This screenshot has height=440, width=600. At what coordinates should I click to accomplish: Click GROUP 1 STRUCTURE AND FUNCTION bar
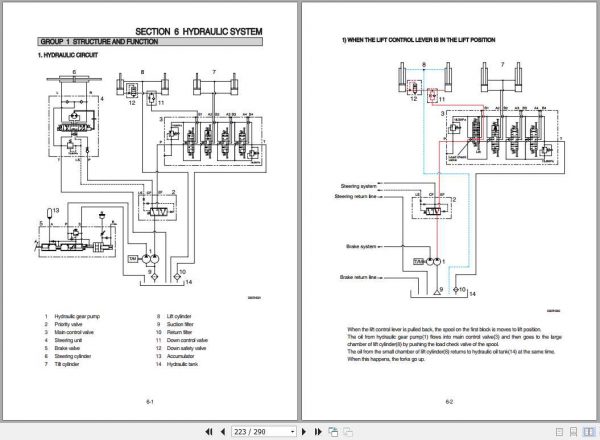coord(150,42)
